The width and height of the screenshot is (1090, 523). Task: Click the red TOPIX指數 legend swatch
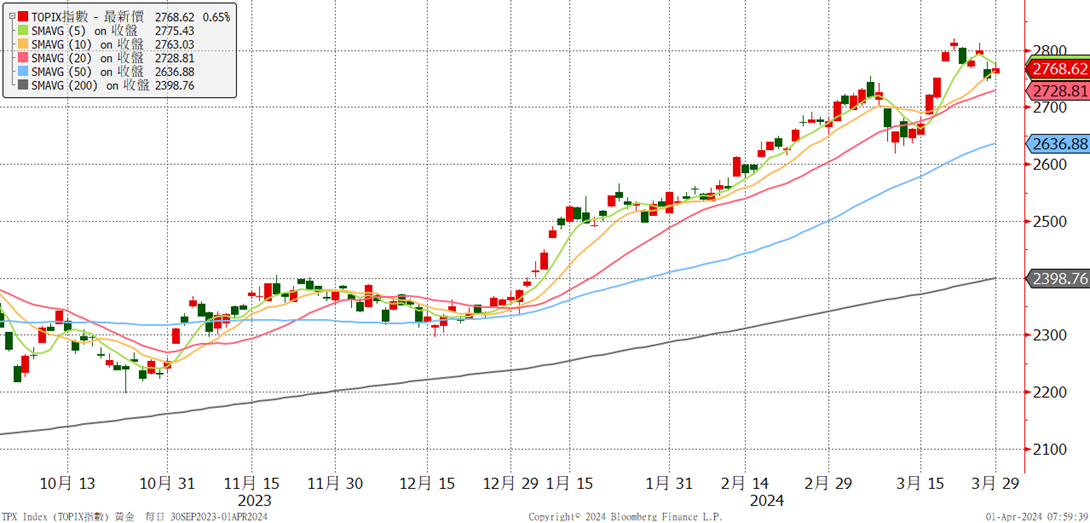coord(23,15)
